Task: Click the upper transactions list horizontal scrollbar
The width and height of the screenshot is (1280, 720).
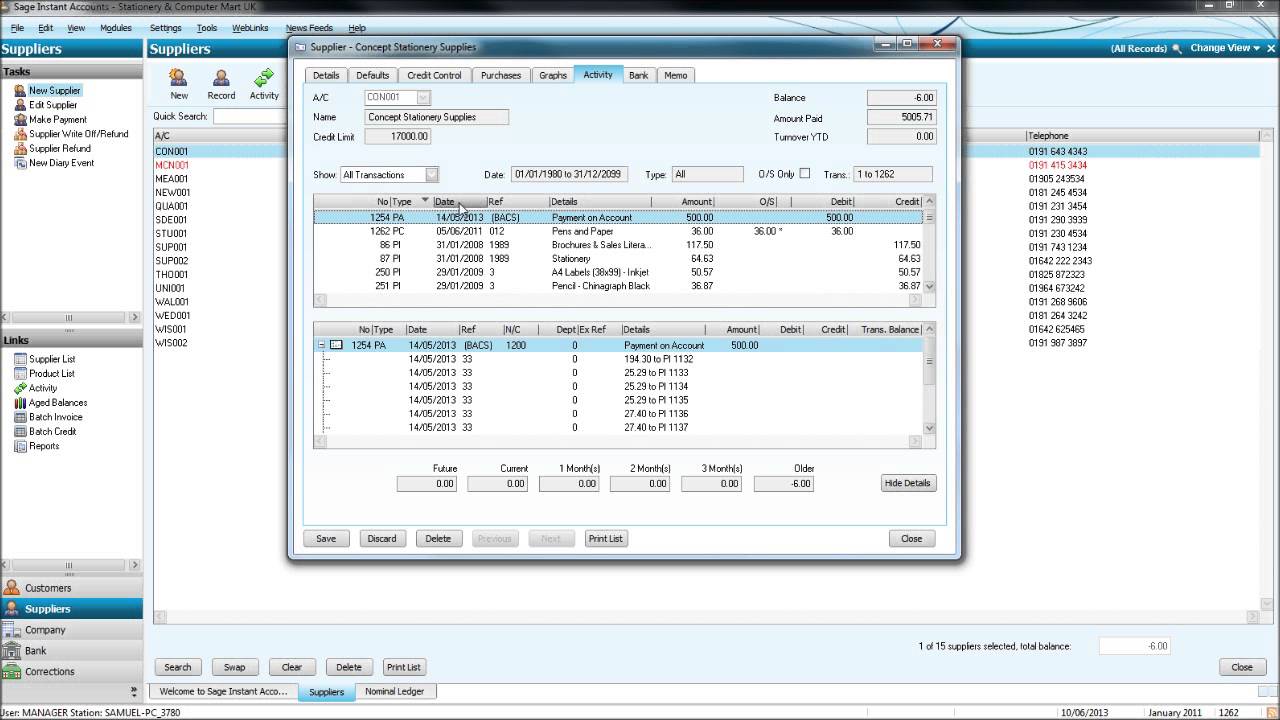Action: [616, 299]
